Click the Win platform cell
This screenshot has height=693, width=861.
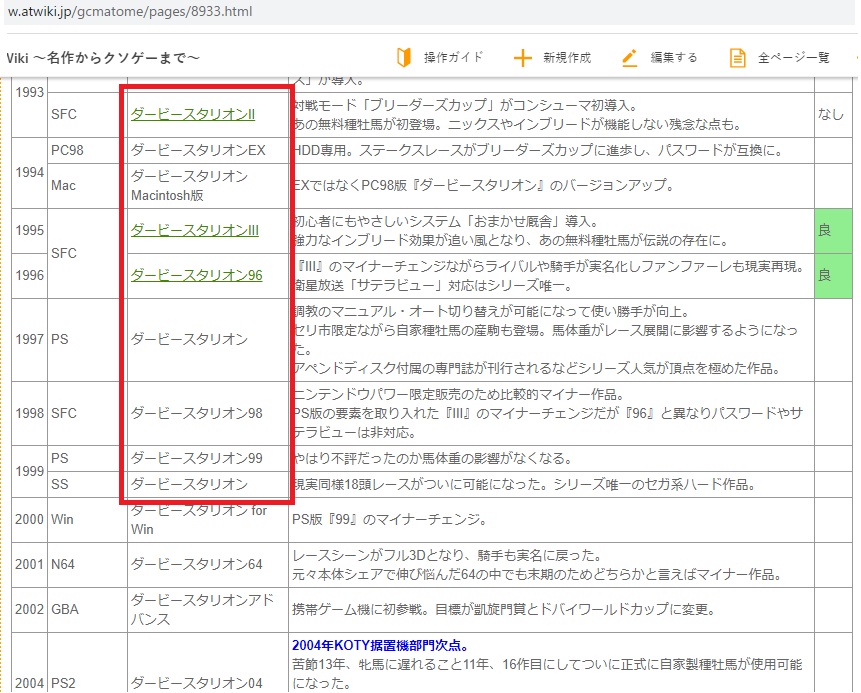click(87, 519)
